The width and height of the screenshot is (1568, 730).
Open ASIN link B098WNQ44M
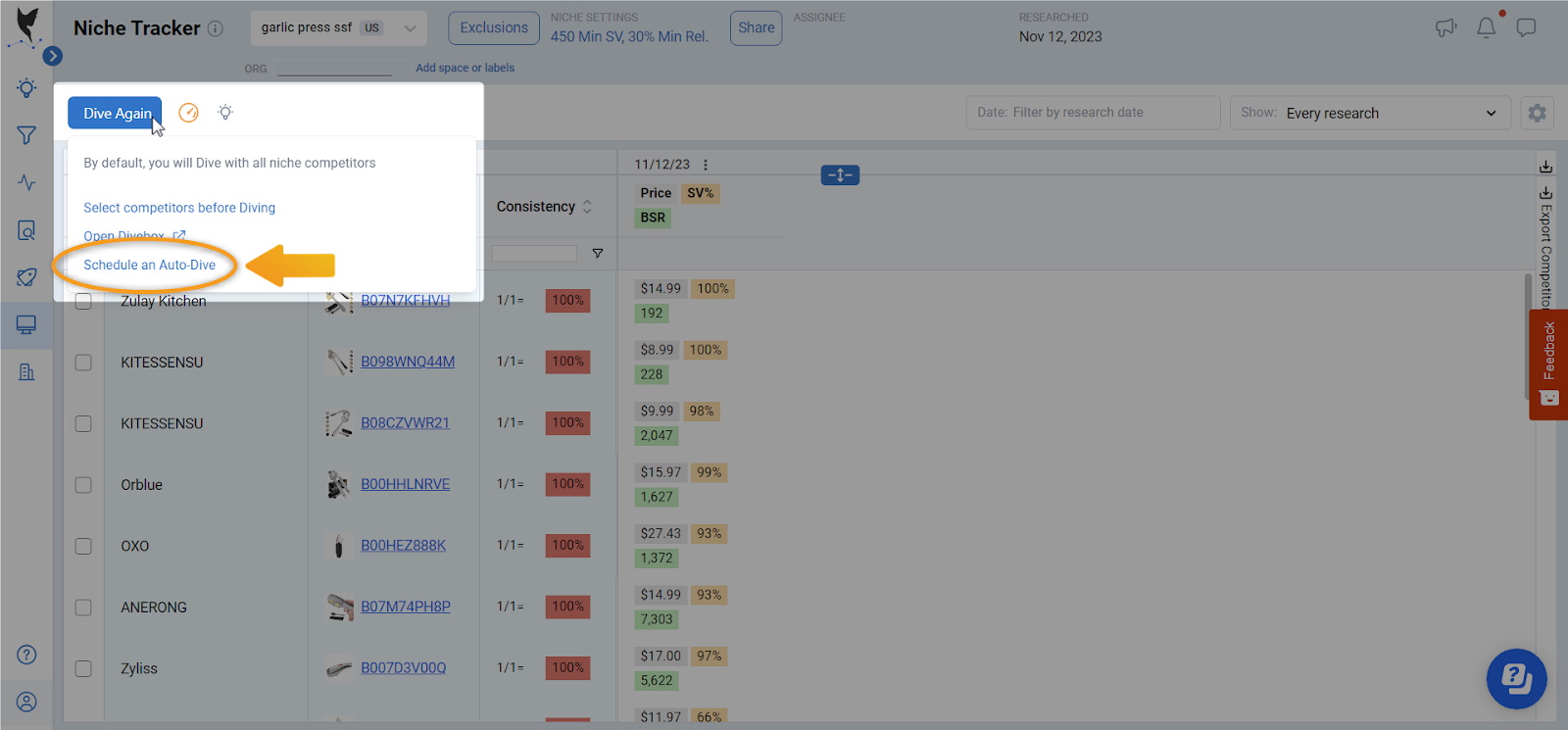[x=408, y=362]
